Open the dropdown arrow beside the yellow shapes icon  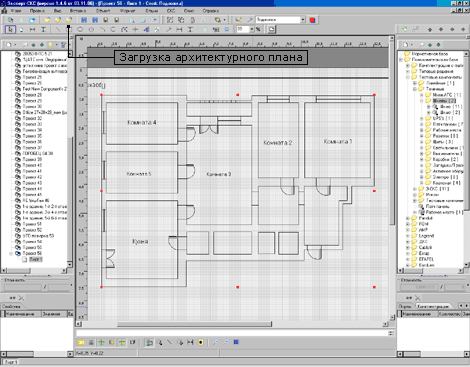click(x=224, y=20)
